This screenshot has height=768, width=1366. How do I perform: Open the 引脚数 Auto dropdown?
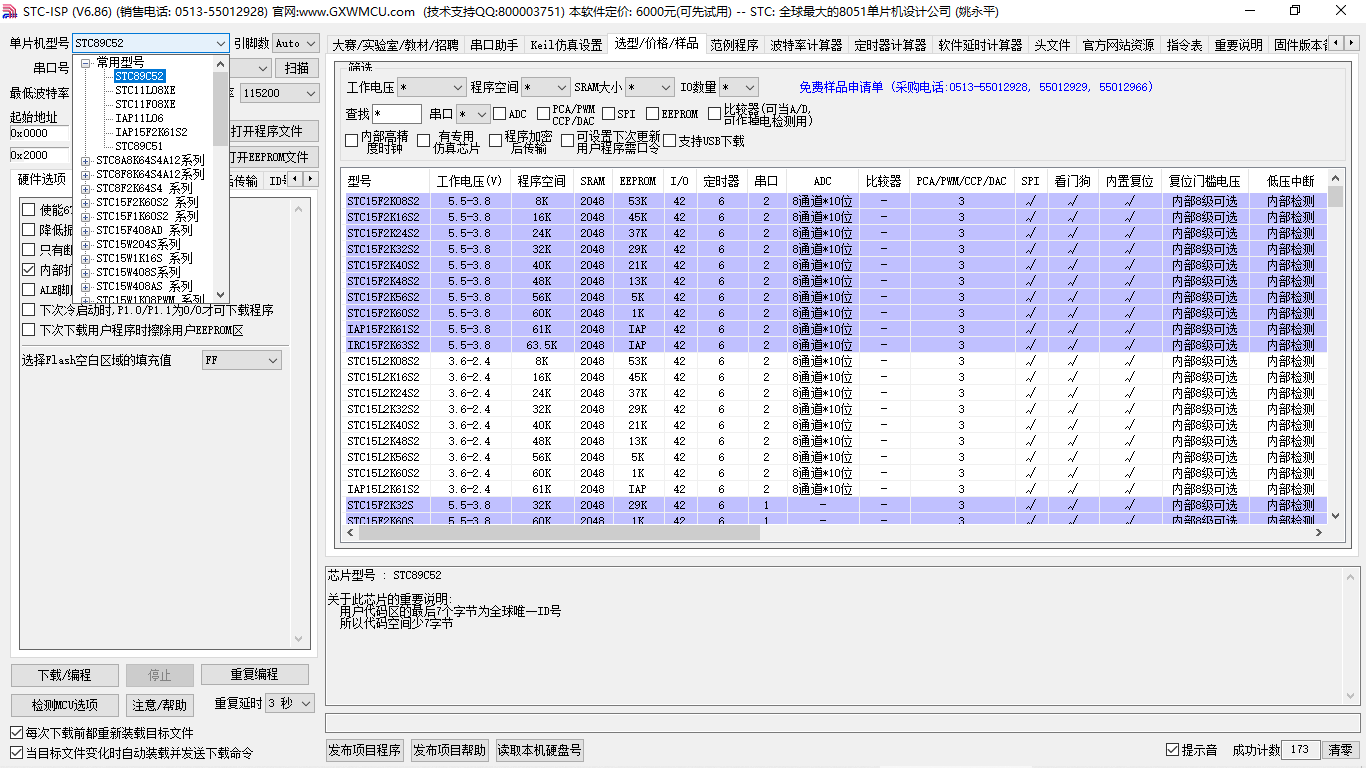pyautogui.click(x=295, y=43)
